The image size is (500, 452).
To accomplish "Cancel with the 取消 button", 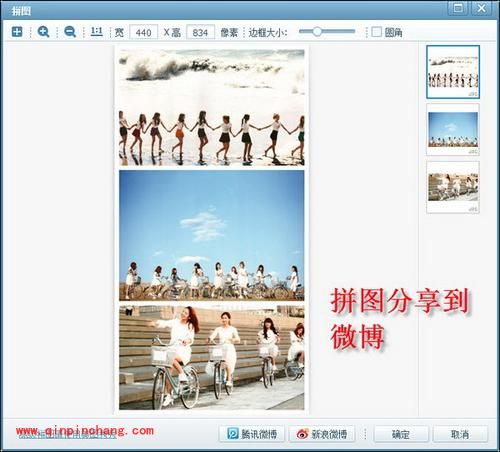I will click(460, 434).
